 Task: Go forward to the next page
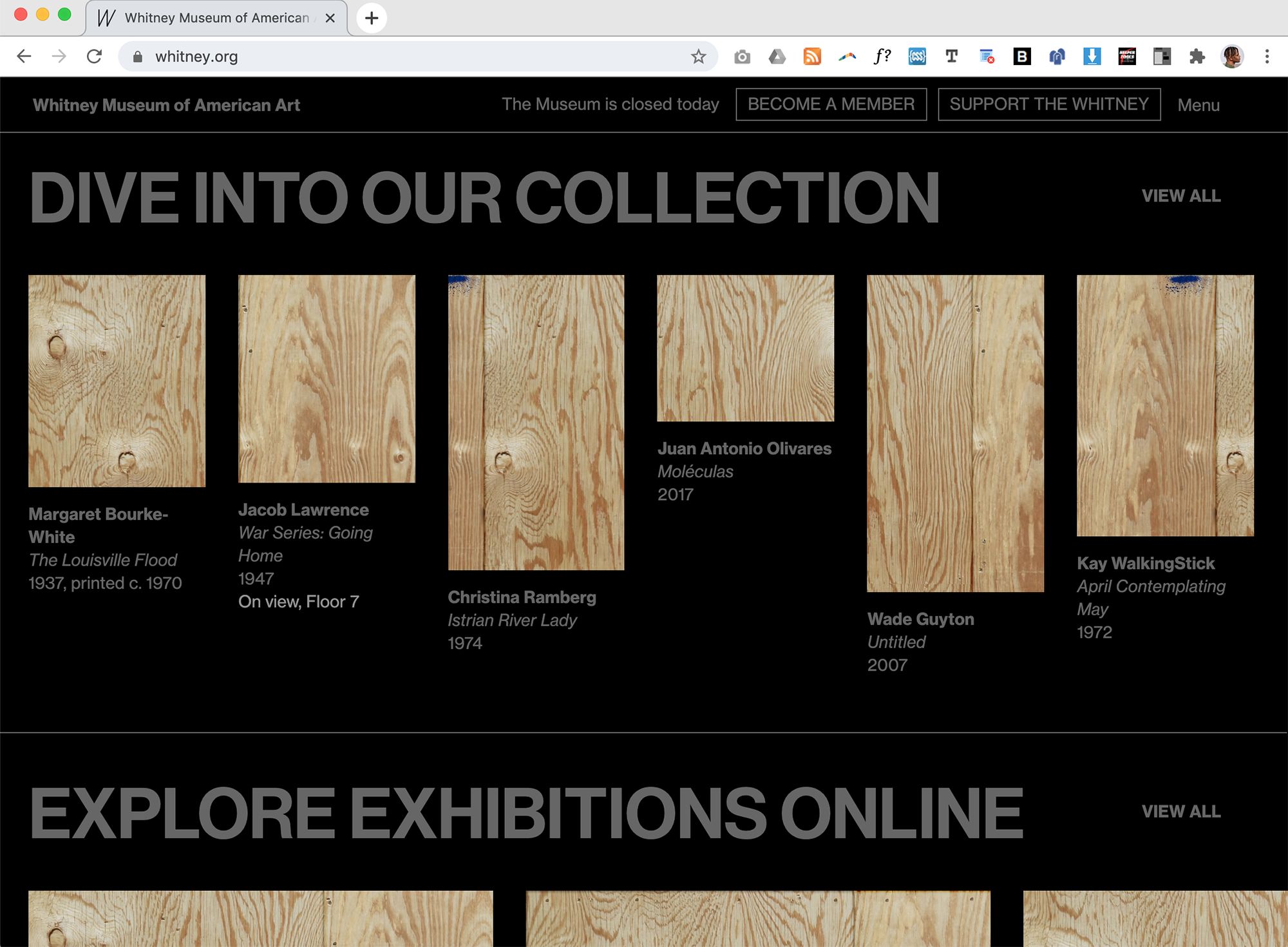tap(59, 57)
